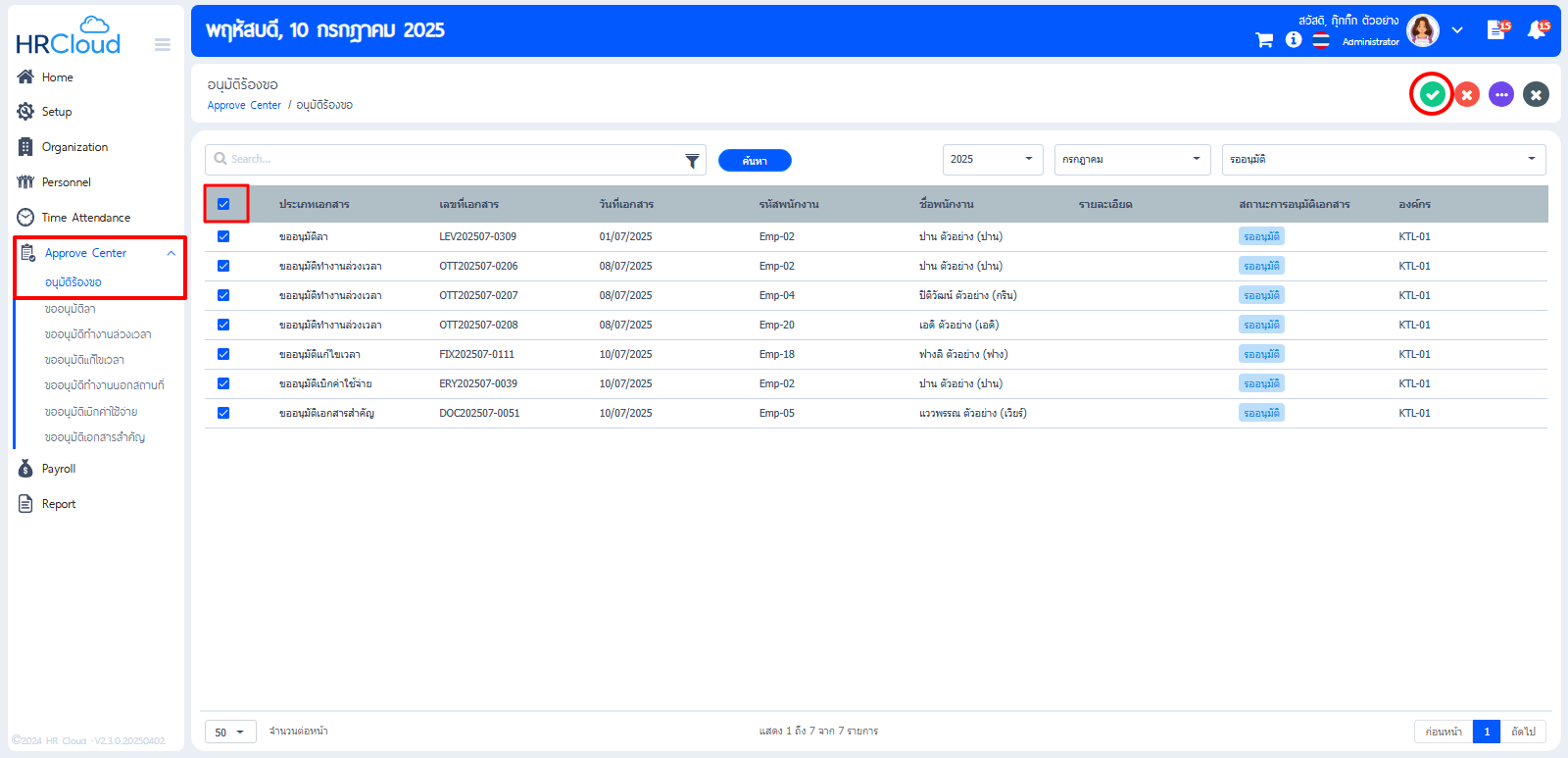Open the 2025 year dropdown
Screen dimensions: 1568x758
pos(993,159)
